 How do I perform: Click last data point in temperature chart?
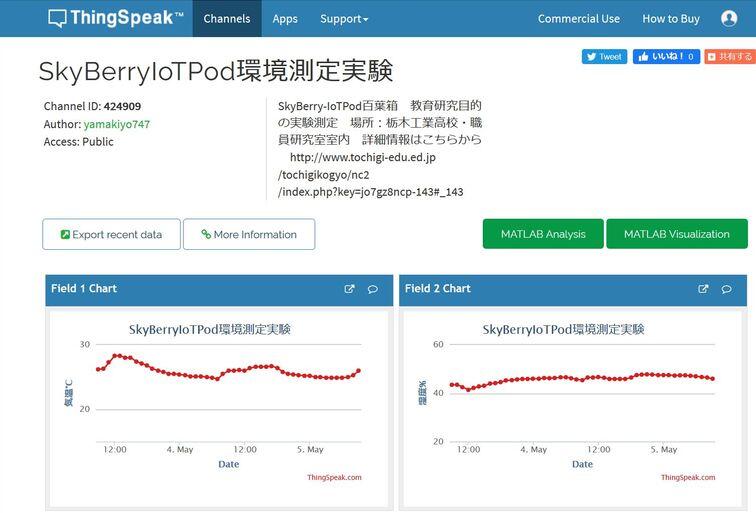click(358, 371)
